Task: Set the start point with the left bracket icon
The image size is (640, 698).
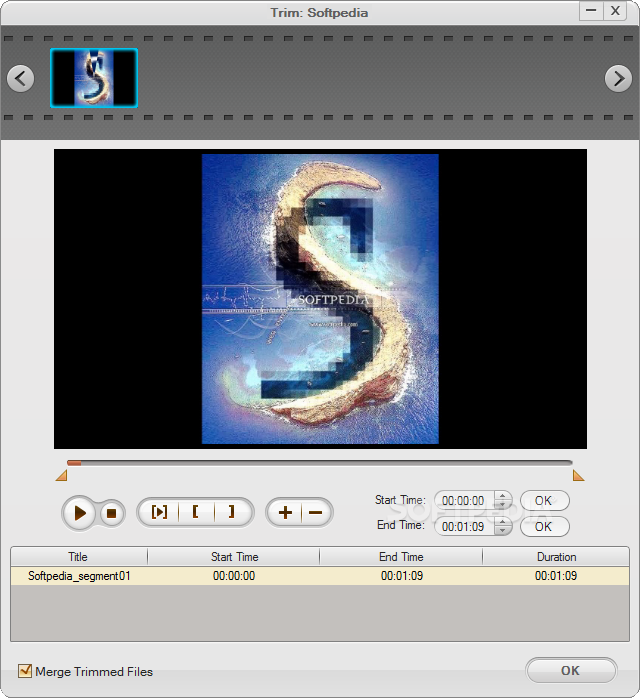Action: click(196, 512)
